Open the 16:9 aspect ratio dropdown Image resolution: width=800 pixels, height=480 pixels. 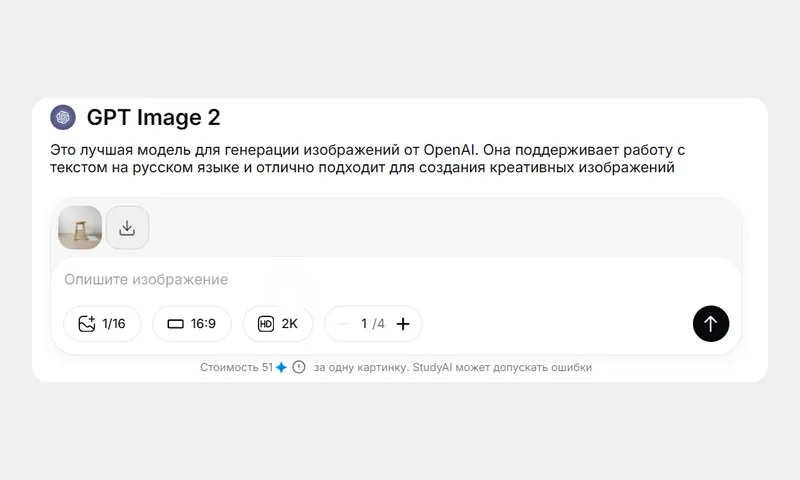pos(192,324)
